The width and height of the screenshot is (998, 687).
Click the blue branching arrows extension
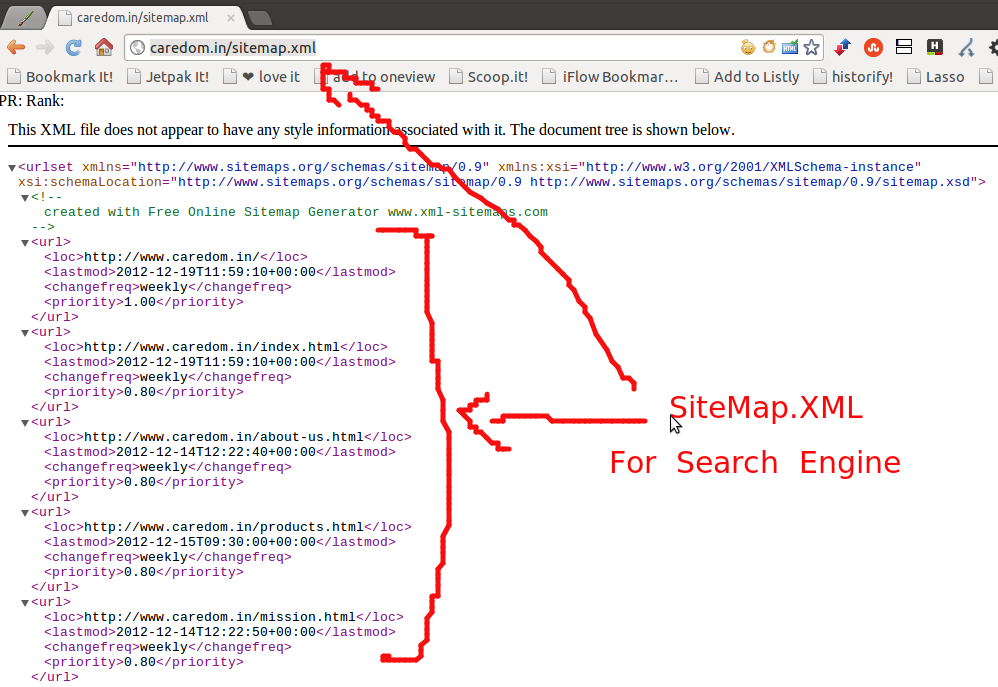(967, 47)
